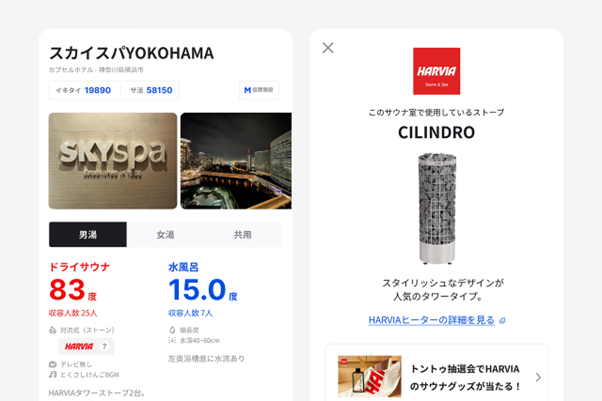Open the SKYspa sign photo
Image resolution: width=602 pixels, height=401 pixels.
tap(113, 161)
